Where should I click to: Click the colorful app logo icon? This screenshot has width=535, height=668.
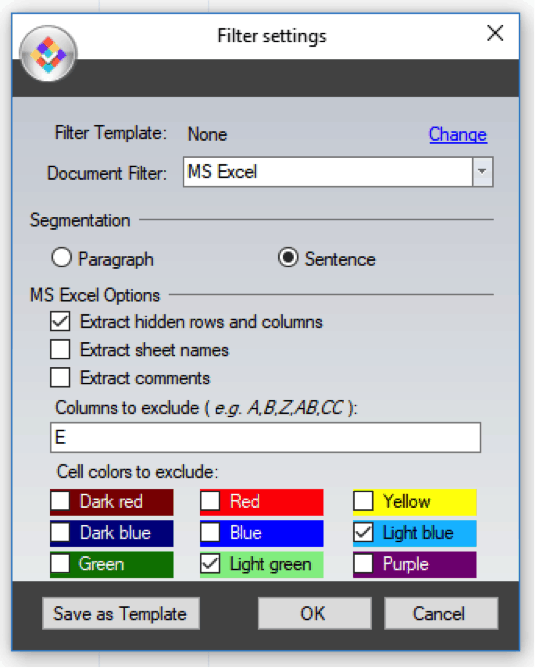click(x=48, y=54)
